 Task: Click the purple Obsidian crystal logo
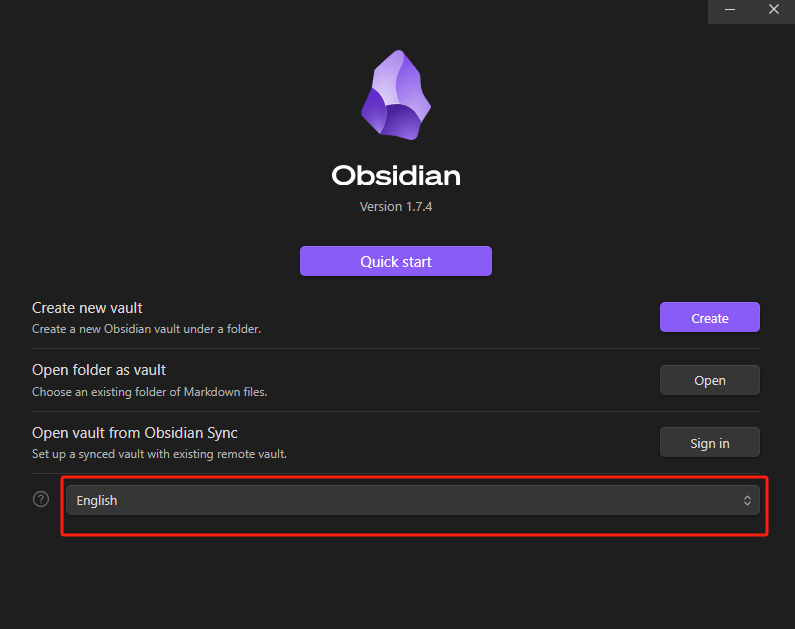[x=396, y=96]
